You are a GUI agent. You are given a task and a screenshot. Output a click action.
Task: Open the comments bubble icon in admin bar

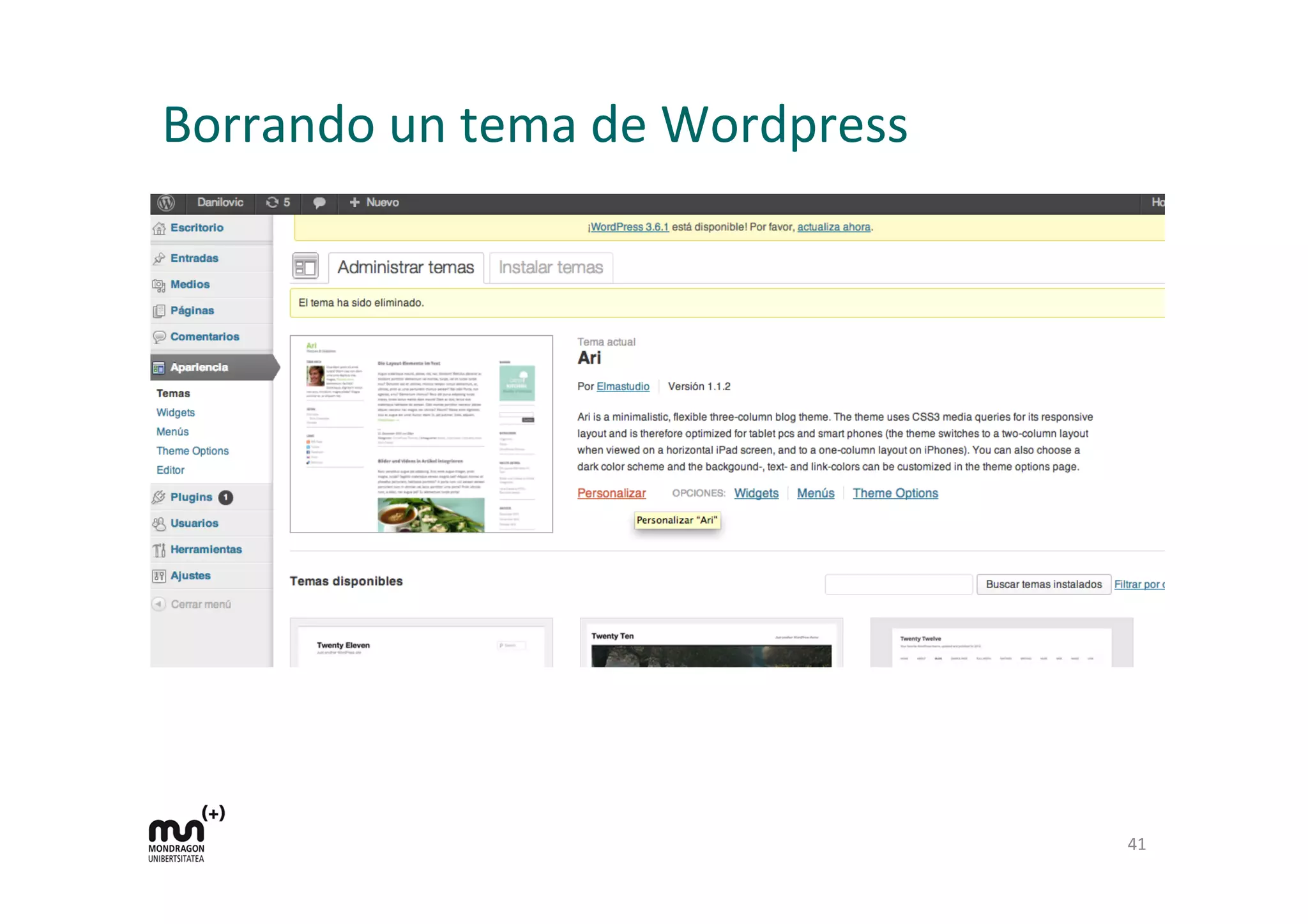319,202
